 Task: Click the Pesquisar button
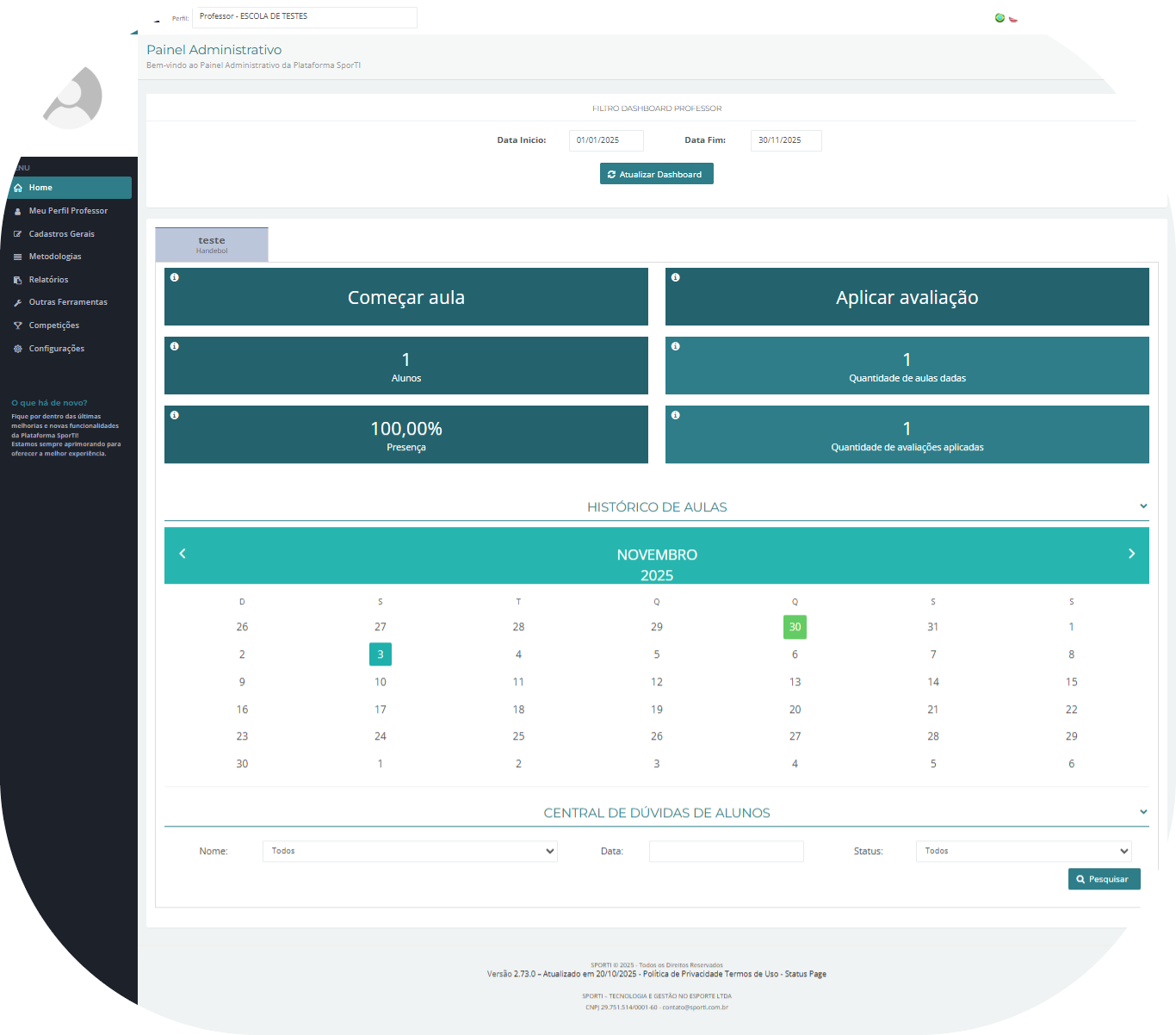coord(1104,879)
